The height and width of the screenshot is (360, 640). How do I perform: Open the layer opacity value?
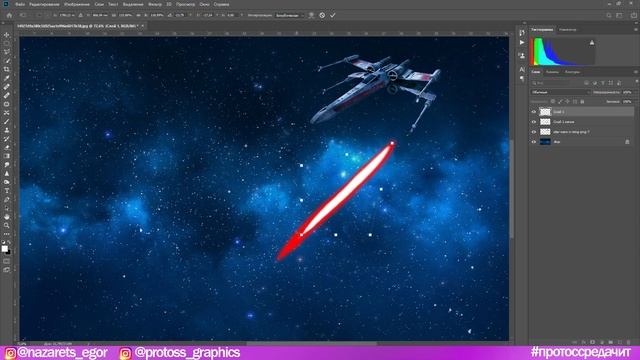click(628, 92)
